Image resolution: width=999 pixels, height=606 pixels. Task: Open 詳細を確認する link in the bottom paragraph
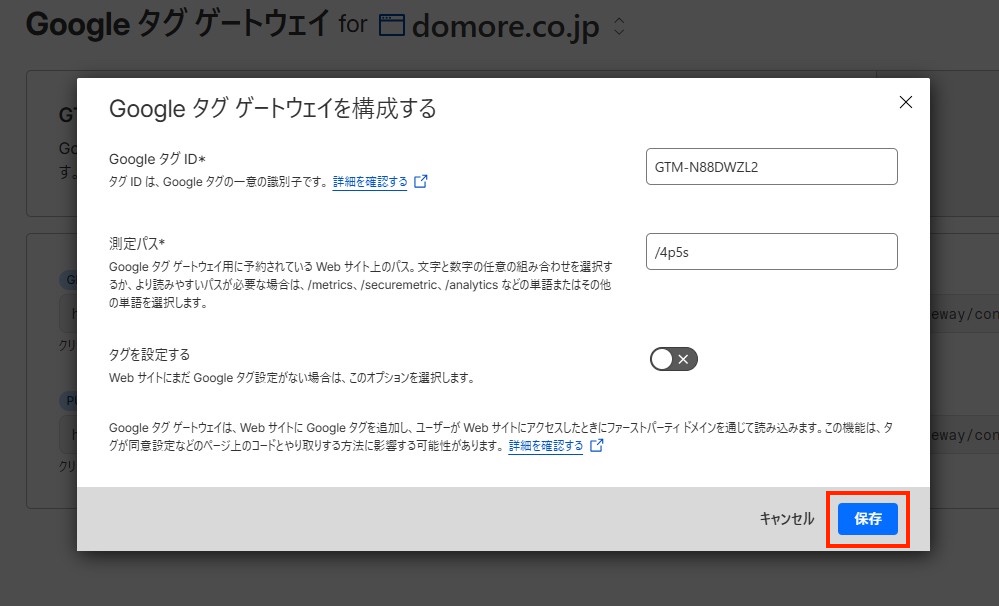(545, 446)
